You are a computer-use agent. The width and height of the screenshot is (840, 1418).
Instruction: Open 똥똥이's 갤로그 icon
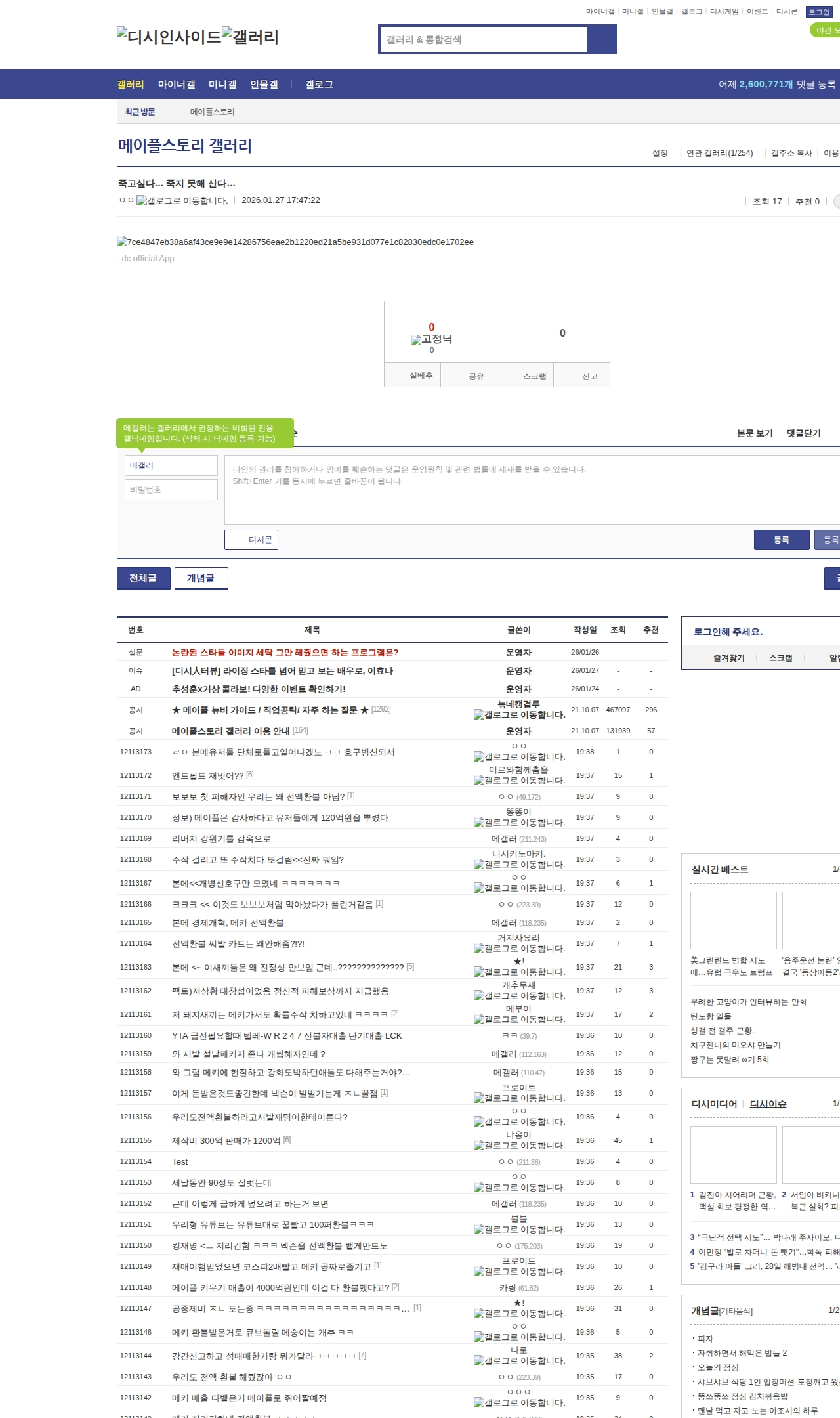pos(519,823)
